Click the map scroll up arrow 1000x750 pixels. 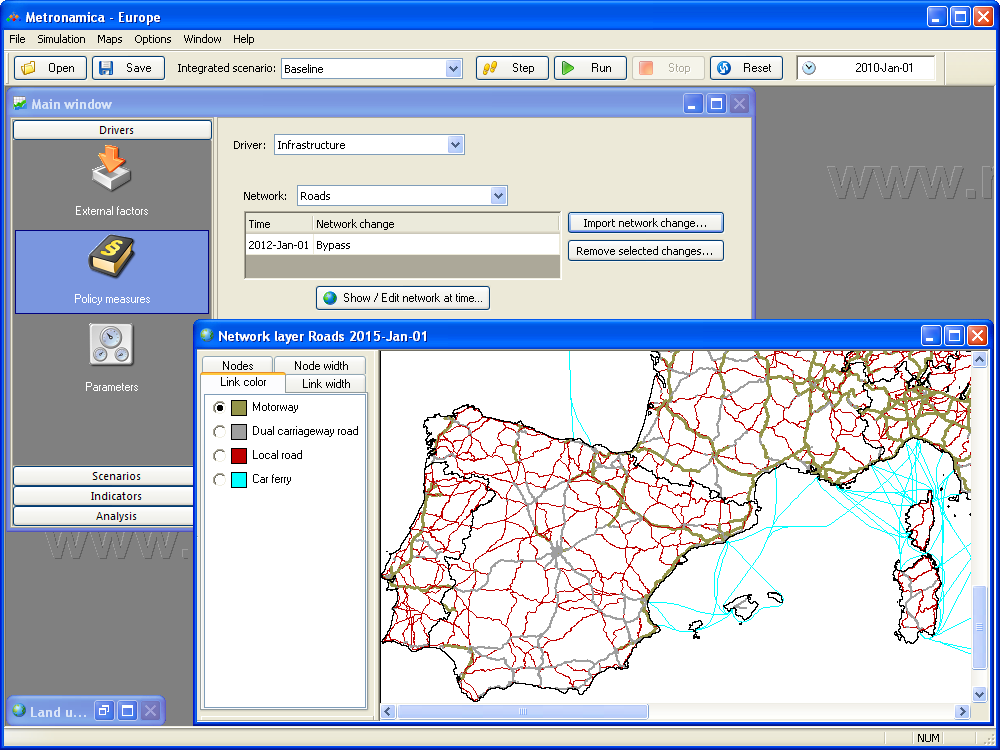pos(980,360)
